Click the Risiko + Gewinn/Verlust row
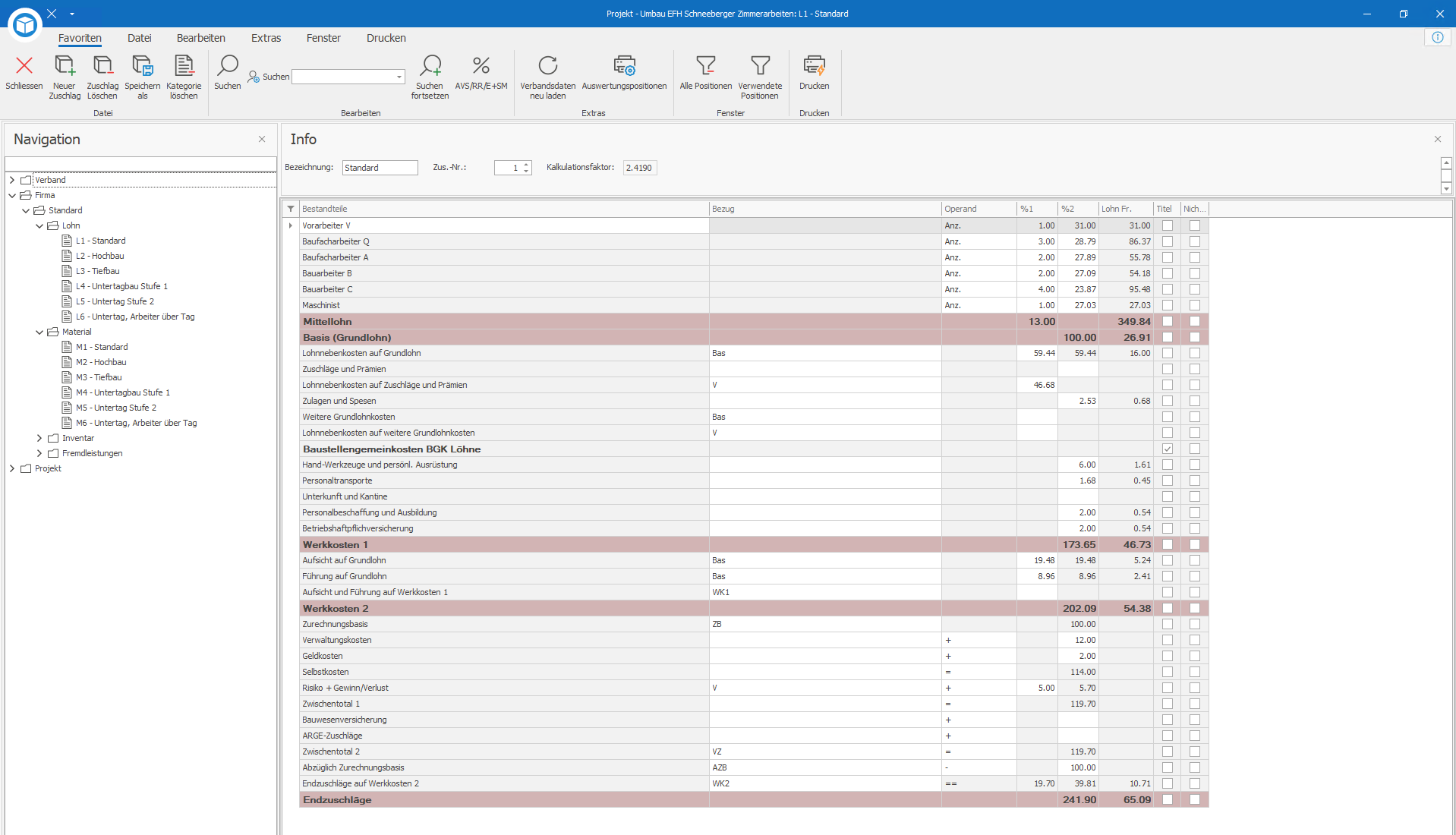 [x=754, y=688]
